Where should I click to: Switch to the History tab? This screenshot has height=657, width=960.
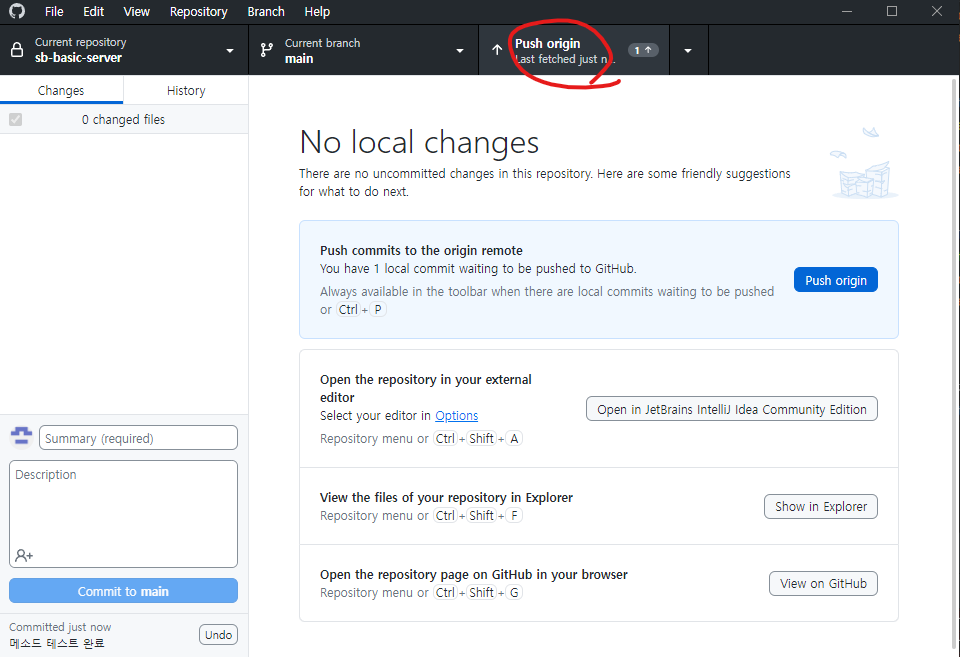pyautogui.click(x=186, y=91)
